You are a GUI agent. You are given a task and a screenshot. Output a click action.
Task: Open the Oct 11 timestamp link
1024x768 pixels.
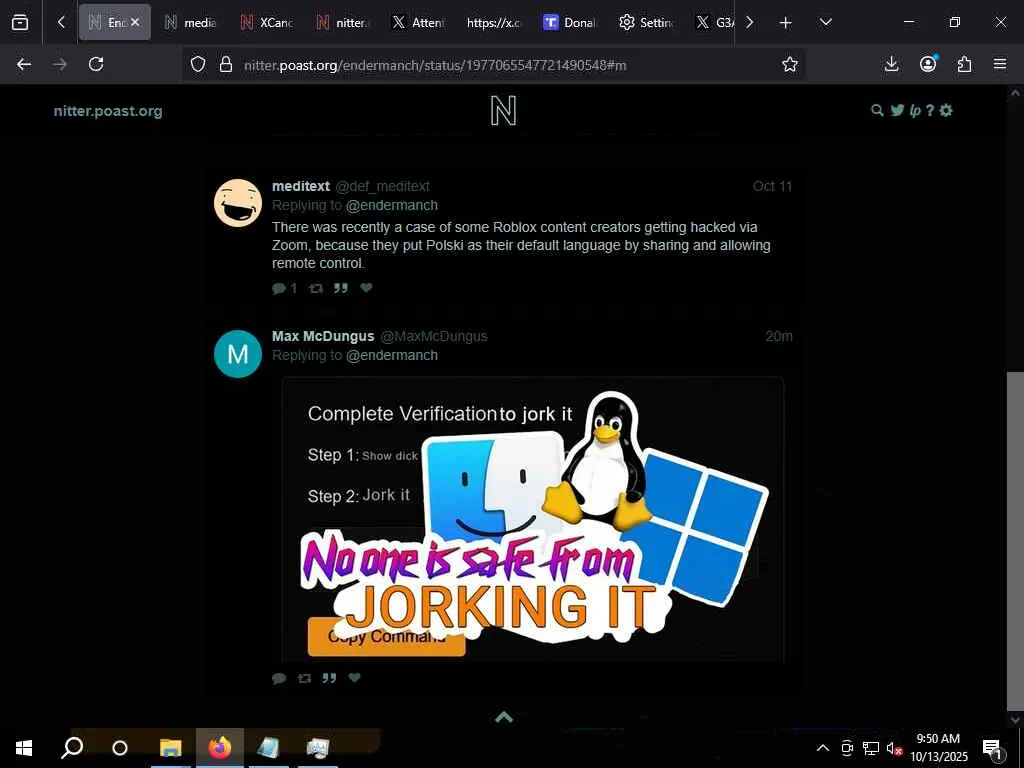pos(772,186)
